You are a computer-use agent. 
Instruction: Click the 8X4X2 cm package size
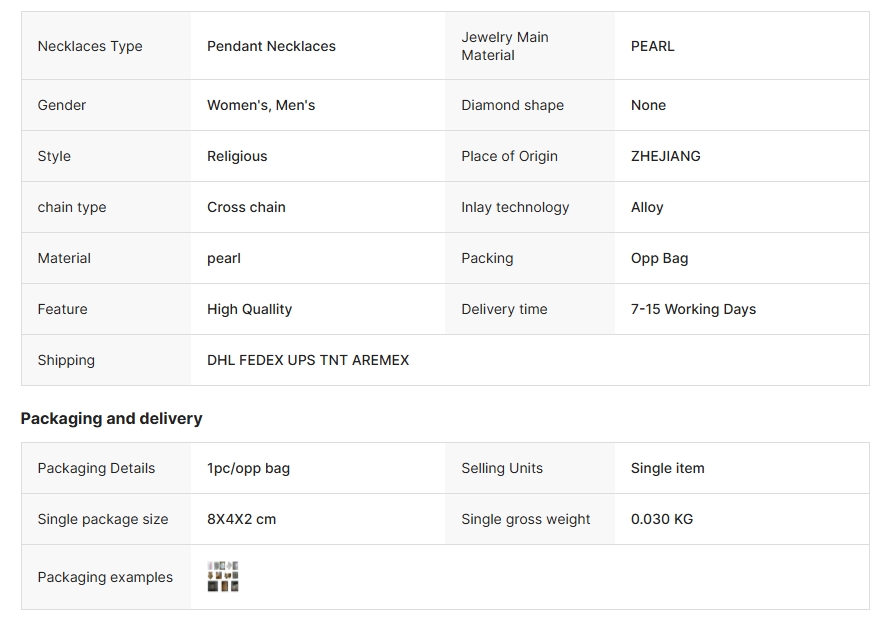(241, 519)
